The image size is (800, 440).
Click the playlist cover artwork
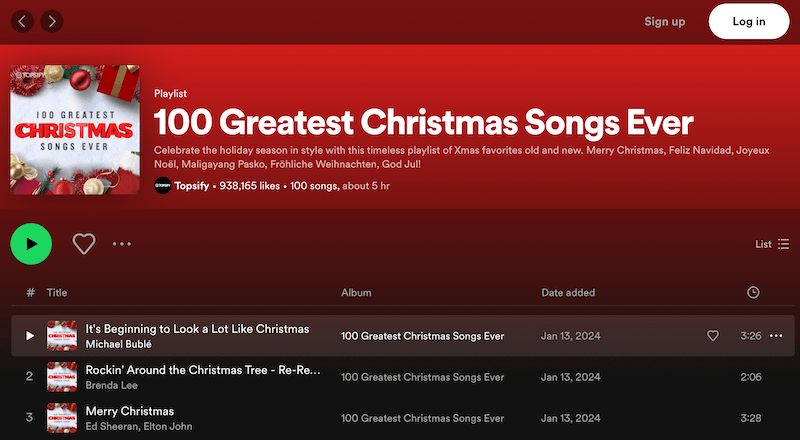click(75, 130)
